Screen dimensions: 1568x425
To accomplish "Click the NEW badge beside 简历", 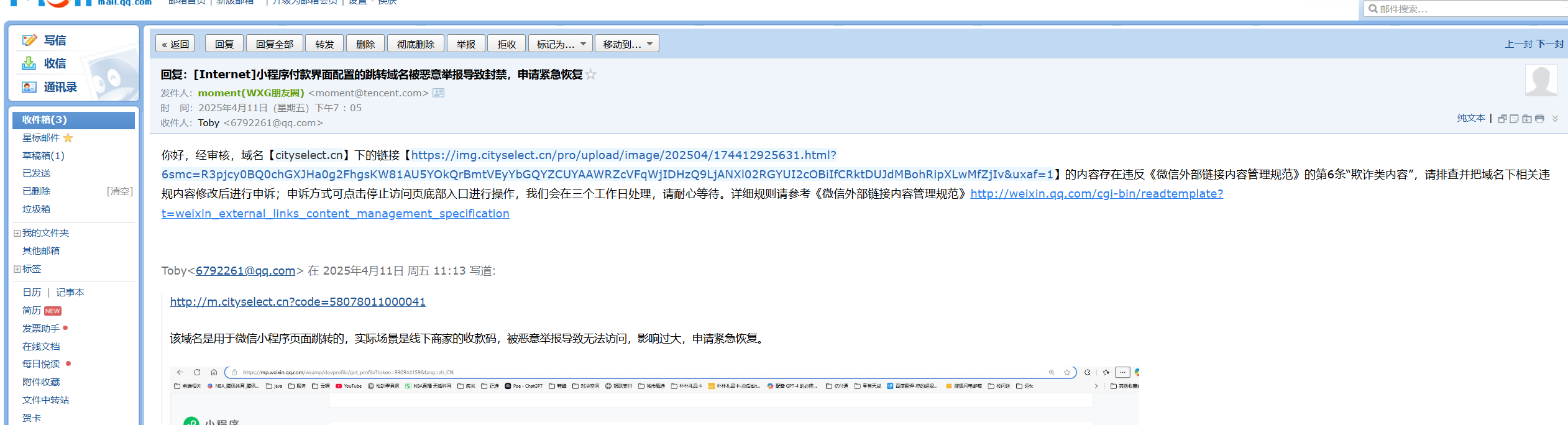I will click(x=53, y=311).
